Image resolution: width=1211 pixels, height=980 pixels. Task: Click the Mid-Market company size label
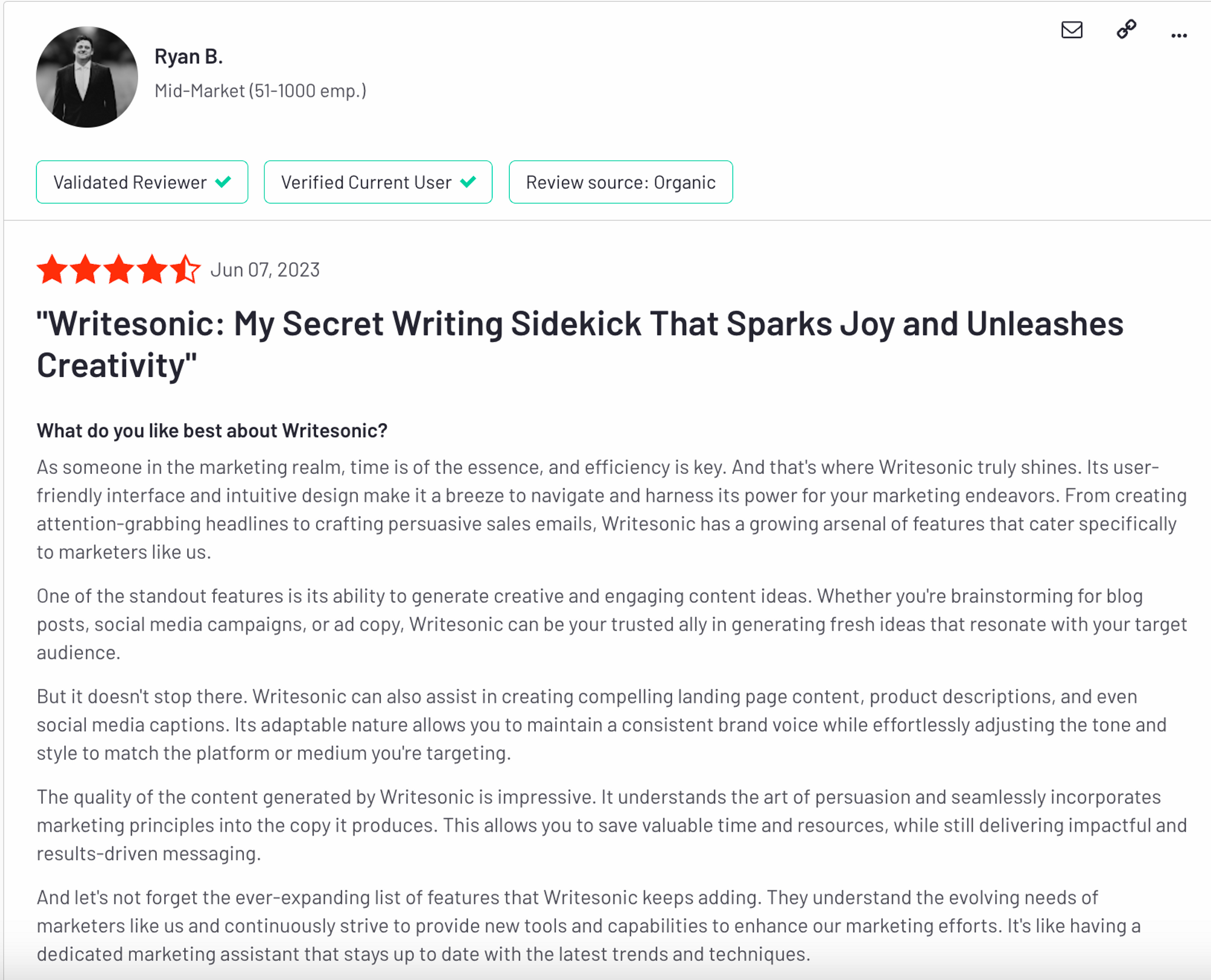point(260,91)
